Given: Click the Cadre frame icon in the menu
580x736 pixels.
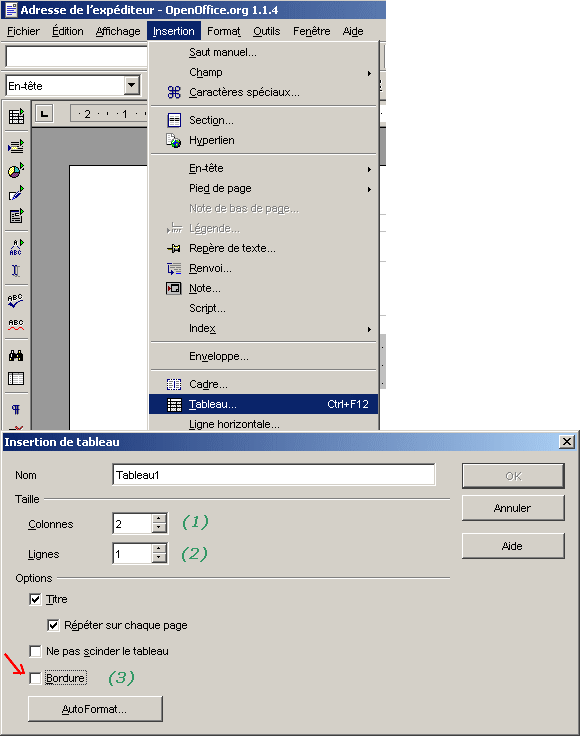Looking at the screenshot, I should (x=174, y=384).
